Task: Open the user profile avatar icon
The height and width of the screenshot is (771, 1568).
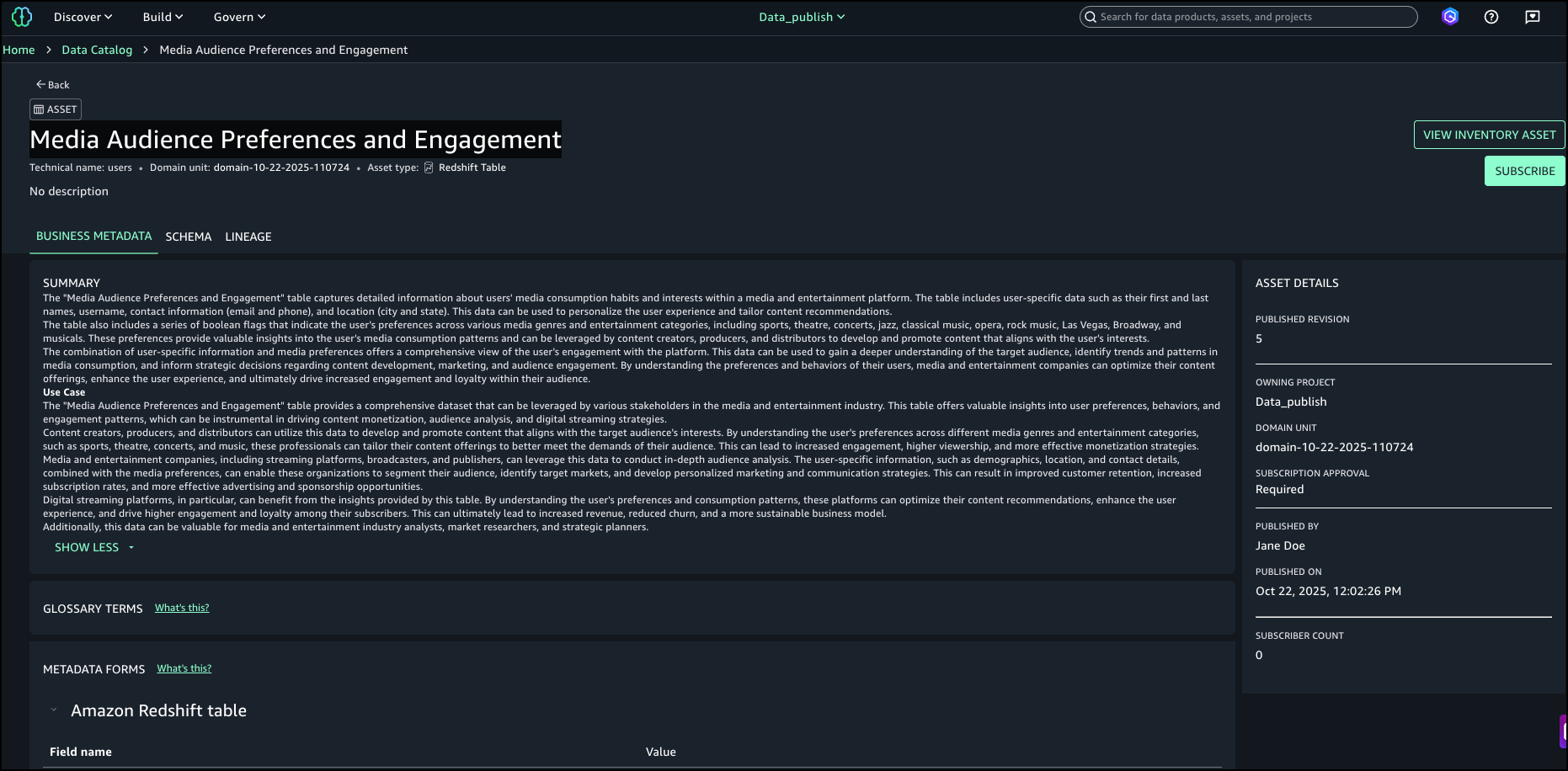Action: tap(1449, 17)
